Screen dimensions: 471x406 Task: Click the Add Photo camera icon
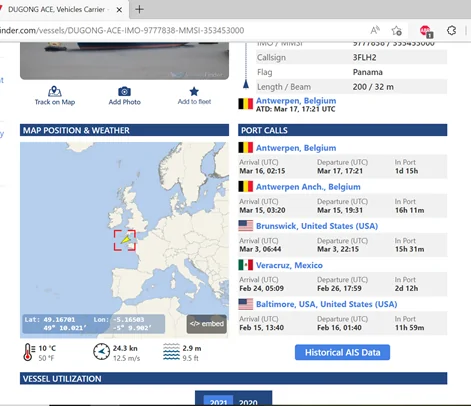click(124, 91)
